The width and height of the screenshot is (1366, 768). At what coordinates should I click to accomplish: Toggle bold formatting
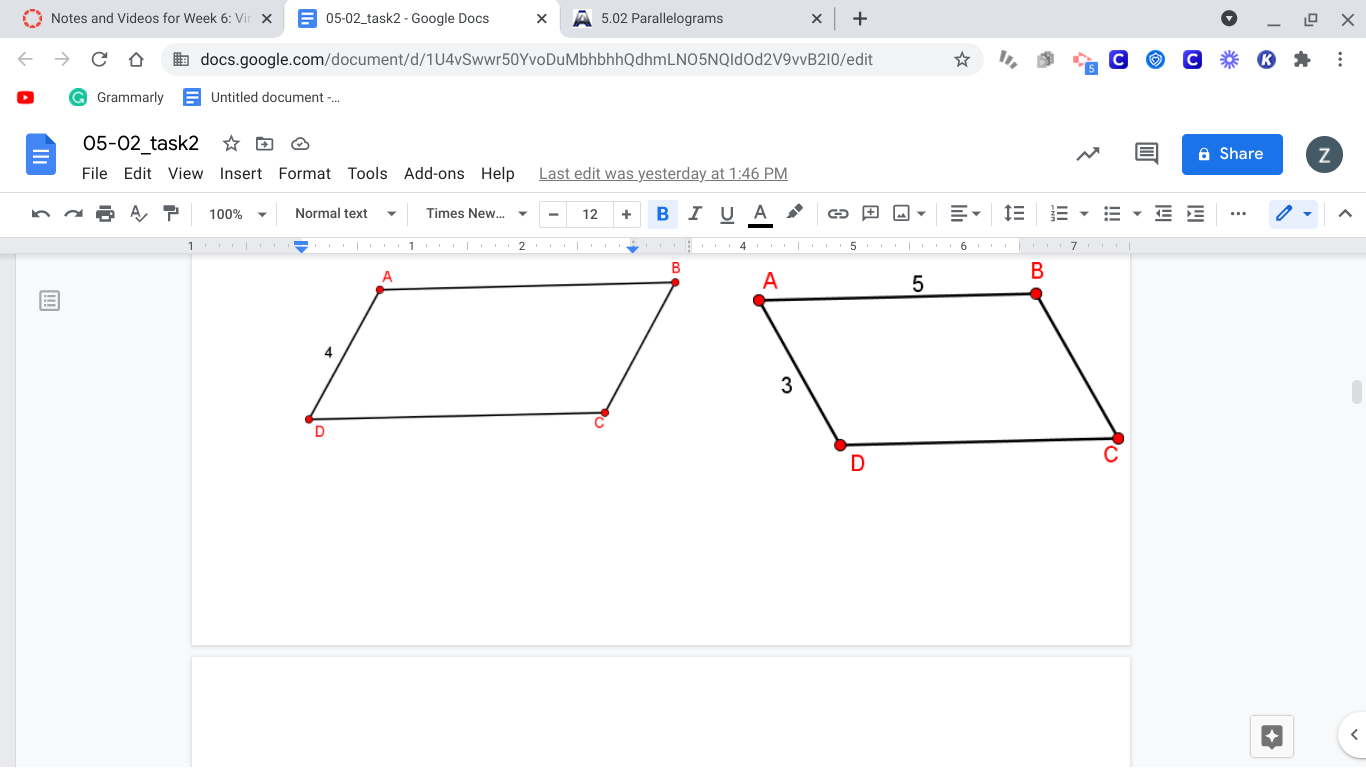click(x=662, y=213)
